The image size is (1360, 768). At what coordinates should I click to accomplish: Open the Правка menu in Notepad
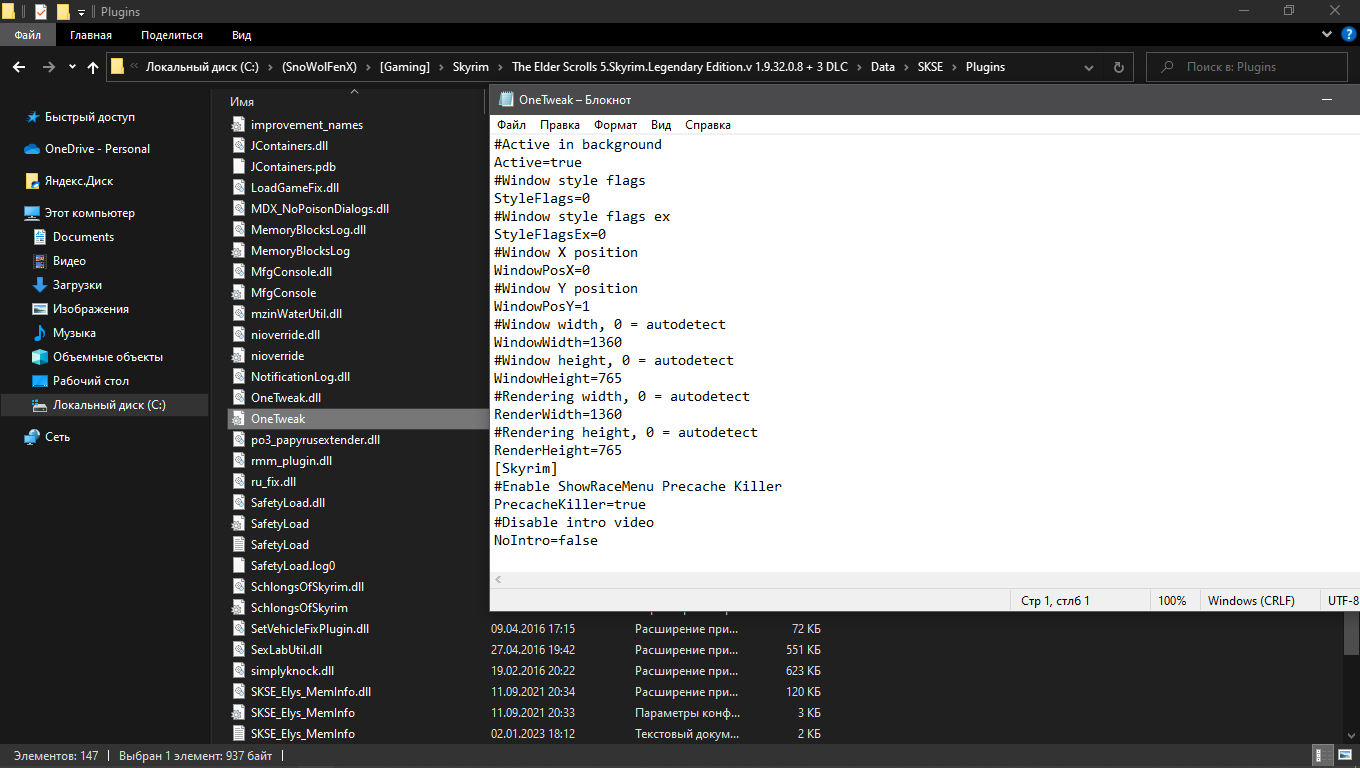pyautogui.click(x=559, y=125)
